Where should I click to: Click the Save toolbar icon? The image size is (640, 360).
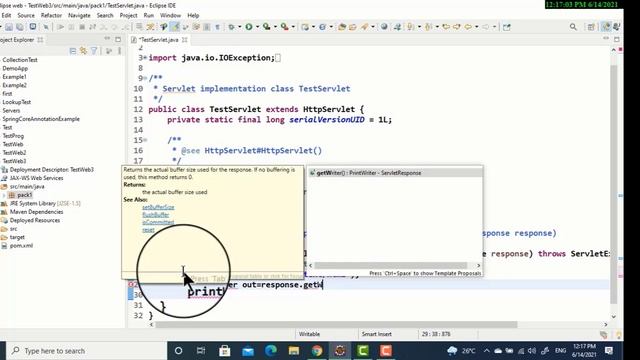(x=9, y=27)
